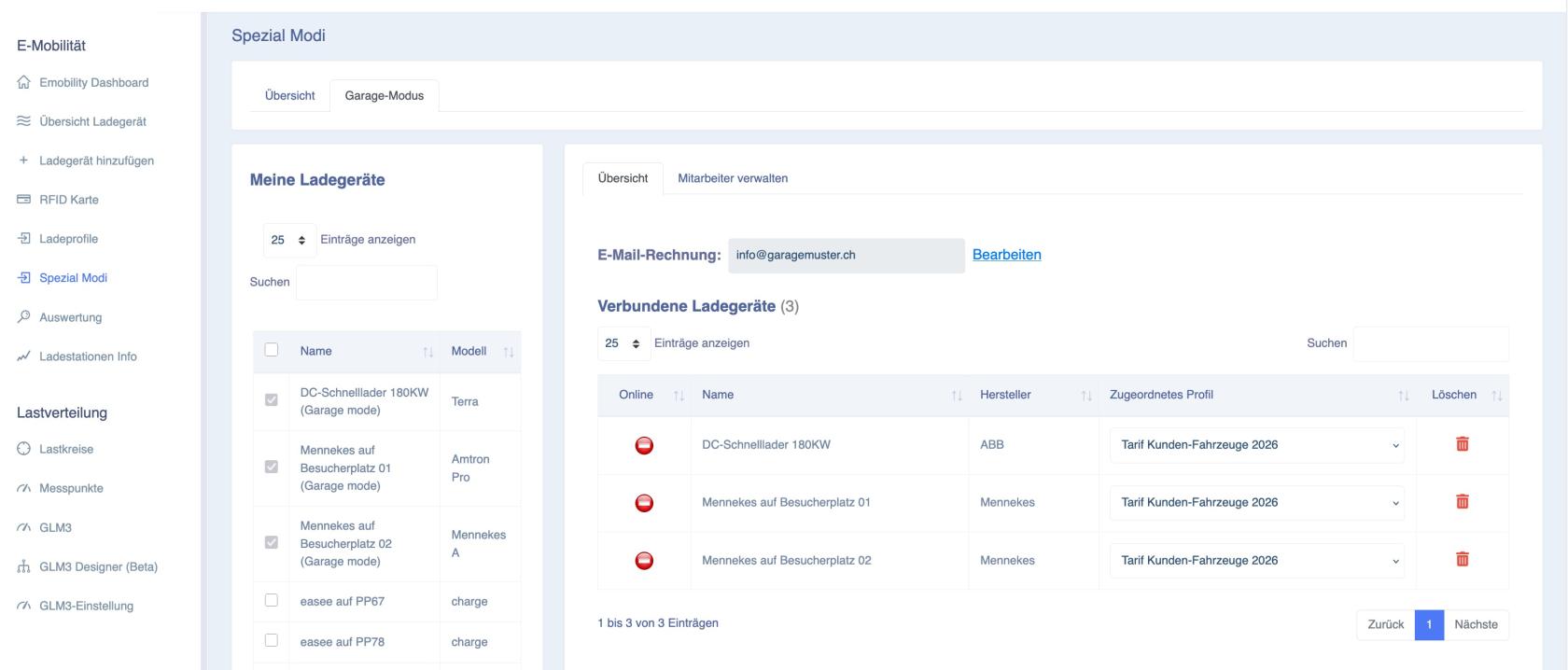The image size is (1568, 670).
Task: Select the top-level Übersicht tab beside Garage-Modus
Action: point(289,95)
